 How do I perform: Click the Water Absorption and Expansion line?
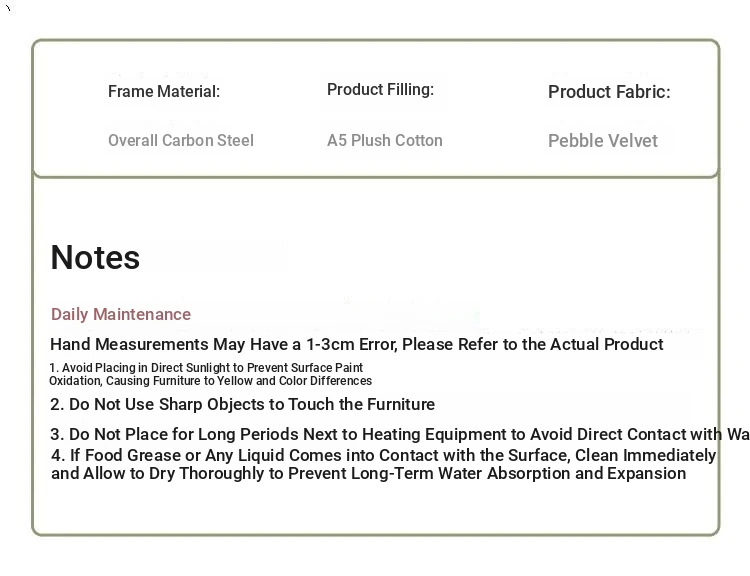369,473
